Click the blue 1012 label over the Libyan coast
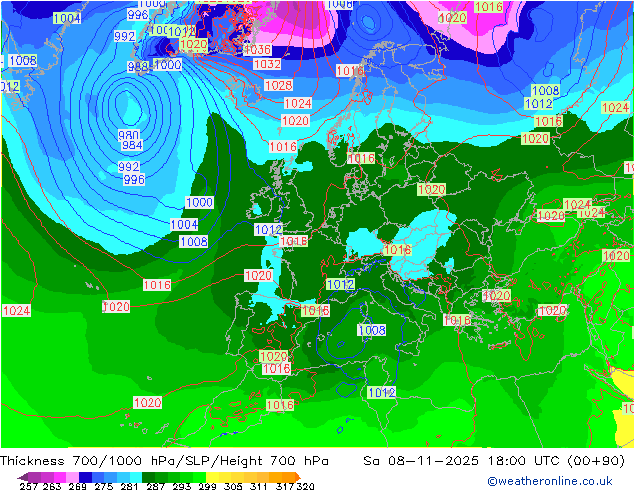 [x=381, y=392]
